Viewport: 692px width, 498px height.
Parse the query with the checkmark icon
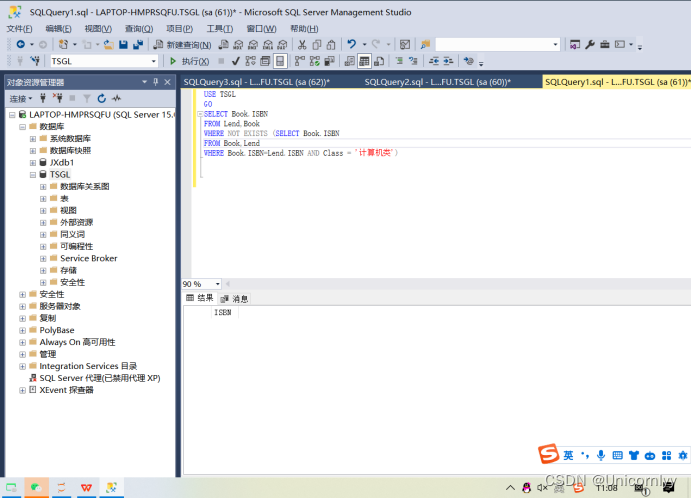236,61
